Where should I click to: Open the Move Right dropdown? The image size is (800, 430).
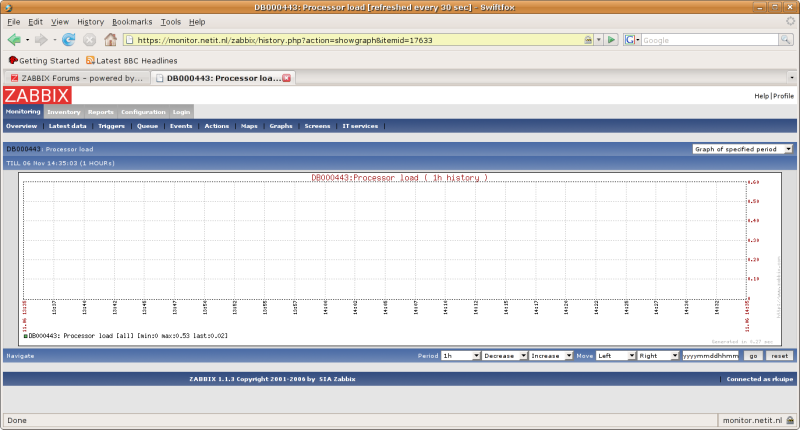point(658,356)
